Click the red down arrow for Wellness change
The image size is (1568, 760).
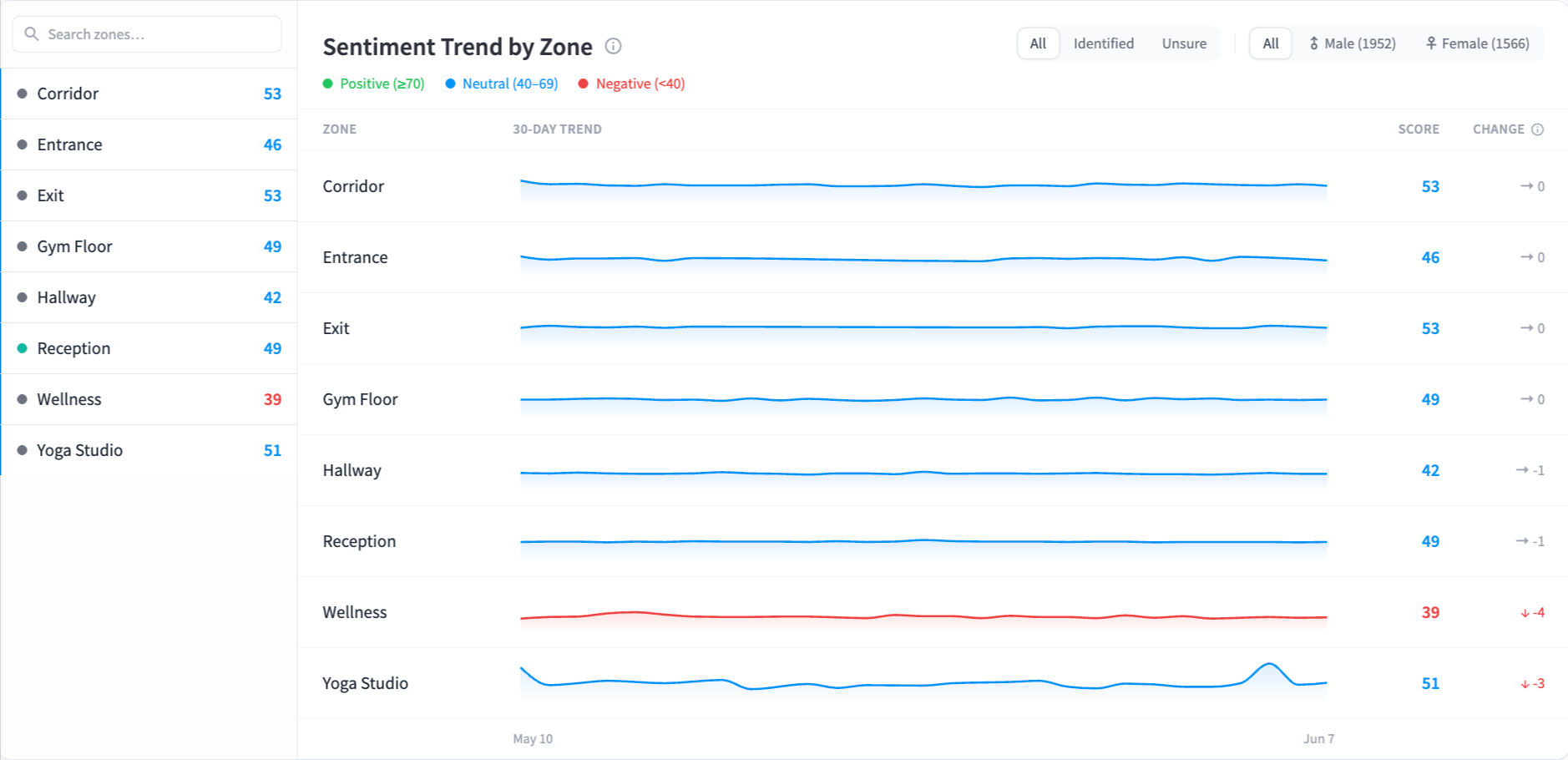point(1525,613)
